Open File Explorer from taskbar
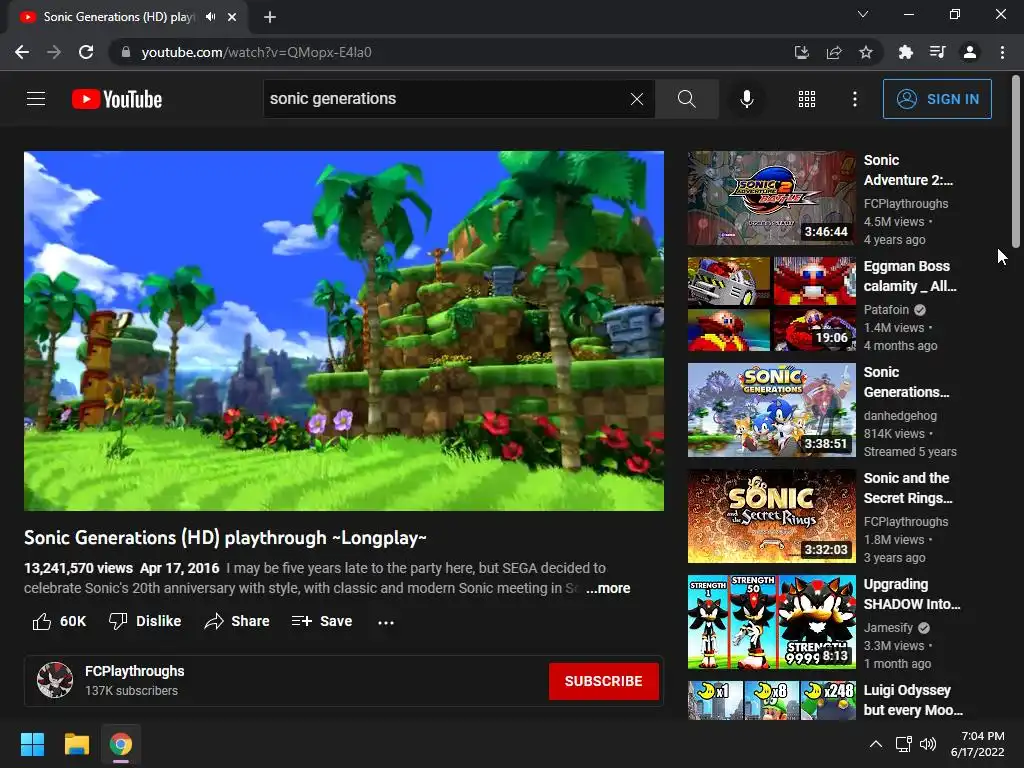The width and height of the screenshot is (1024, 768). [76, 744]
